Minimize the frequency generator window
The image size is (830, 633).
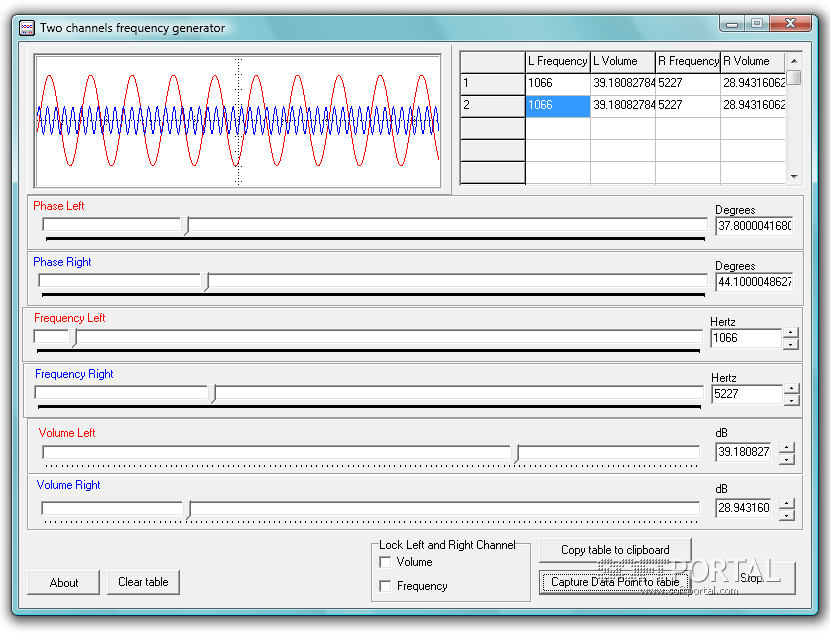click(x=732, y=23)
